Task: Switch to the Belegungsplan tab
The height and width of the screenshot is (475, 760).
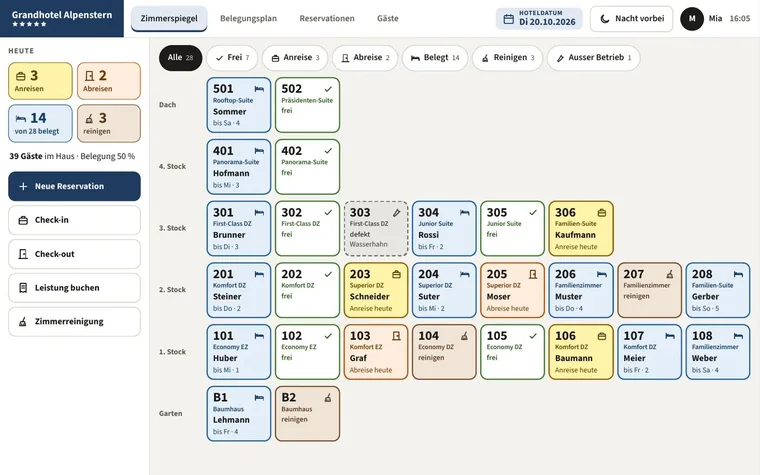Action: click(248, 18)
